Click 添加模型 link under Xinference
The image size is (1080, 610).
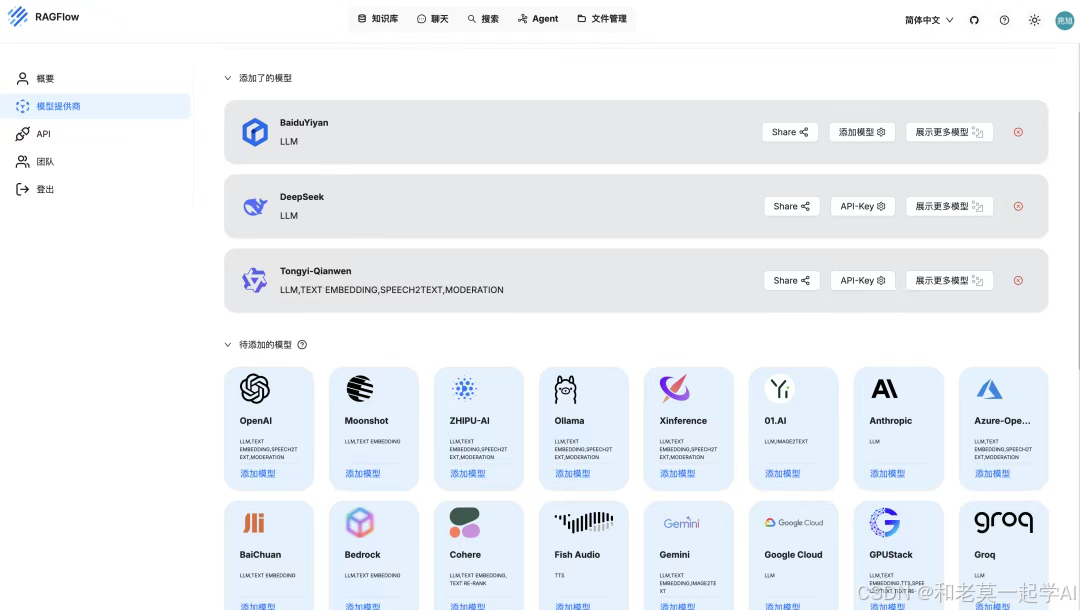pyautogui.click(x=678, y=474)
